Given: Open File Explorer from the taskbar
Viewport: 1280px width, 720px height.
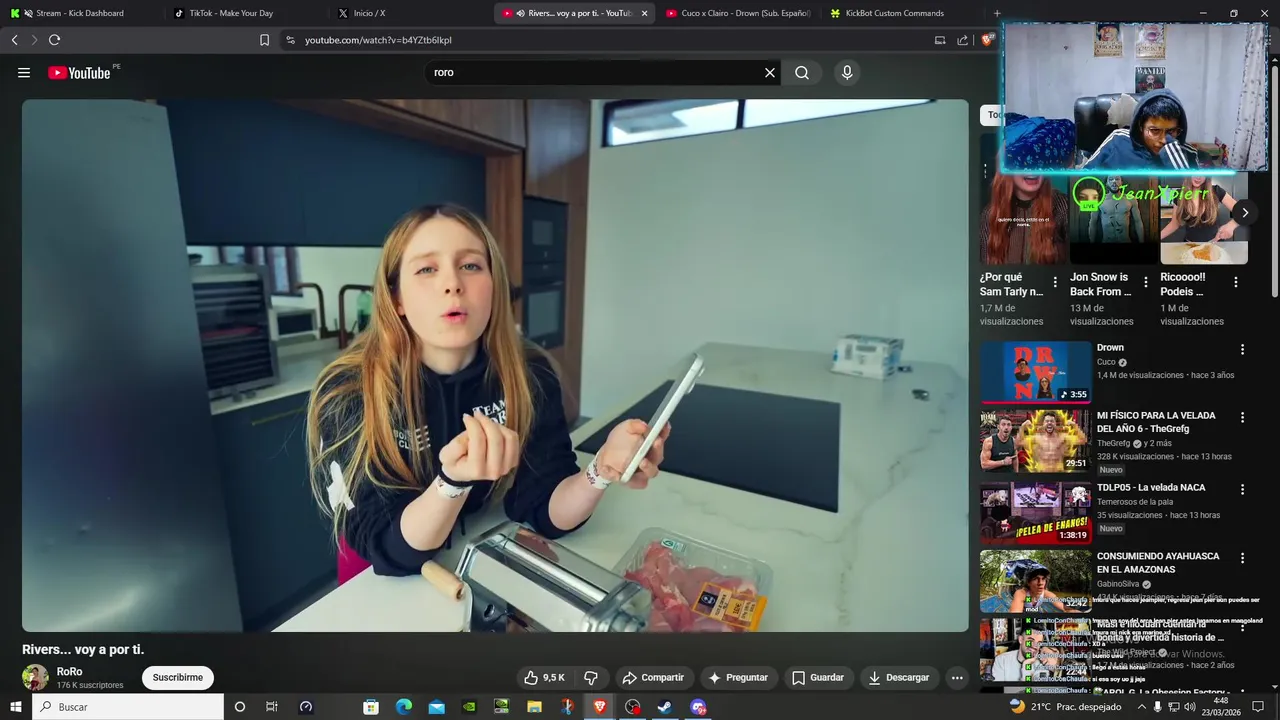Looking at the screenshot, I should tap(535, 707).
